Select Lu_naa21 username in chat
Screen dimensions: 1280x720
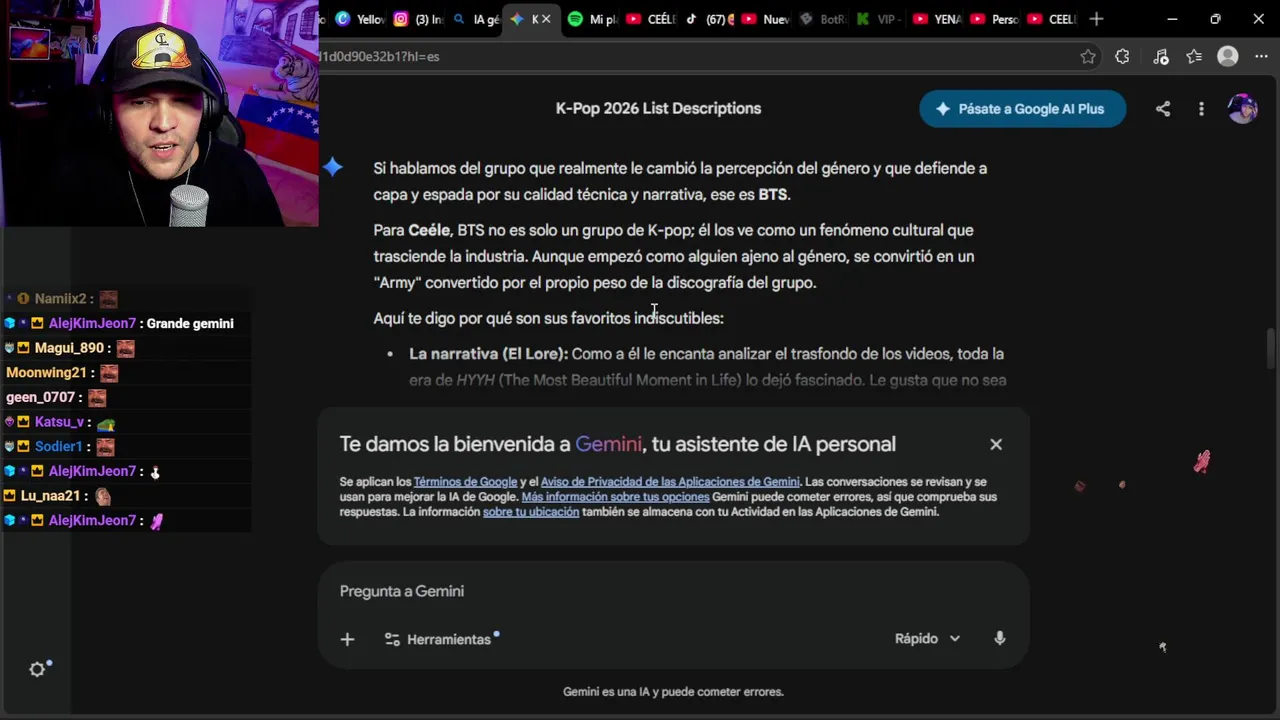[x=50, y=496]
